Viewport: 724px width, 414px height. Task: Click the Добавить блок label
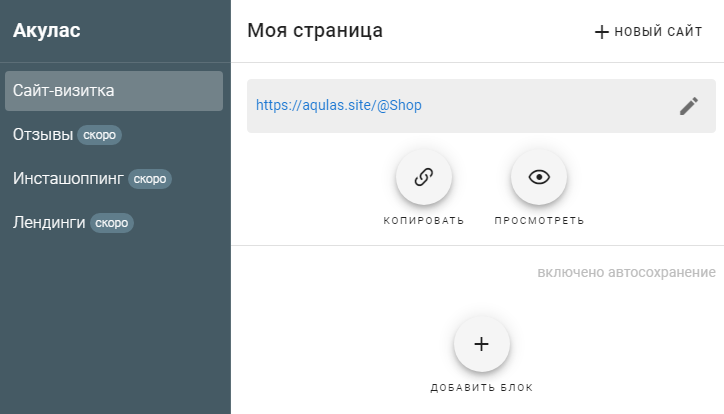pos(482,388)
